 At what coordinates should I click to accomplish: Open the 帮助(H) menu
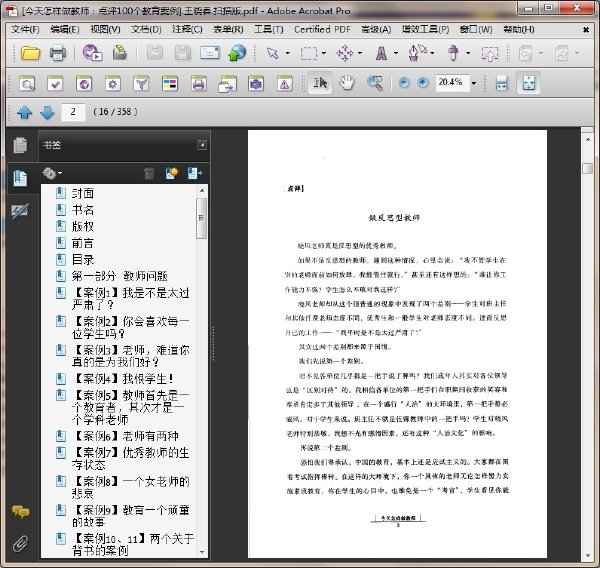(x=519, y=29)
